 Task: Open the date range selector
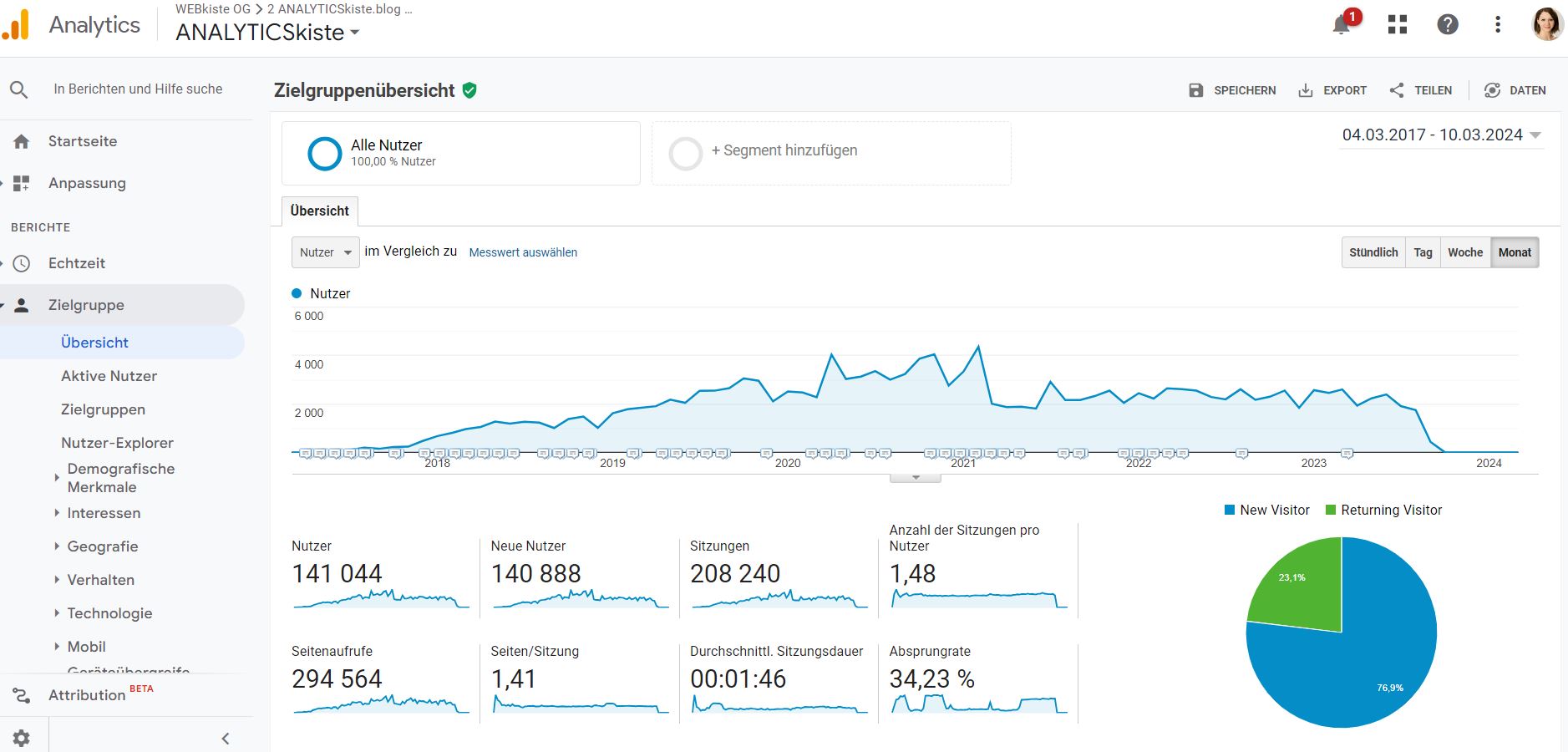click(1439, 134)
